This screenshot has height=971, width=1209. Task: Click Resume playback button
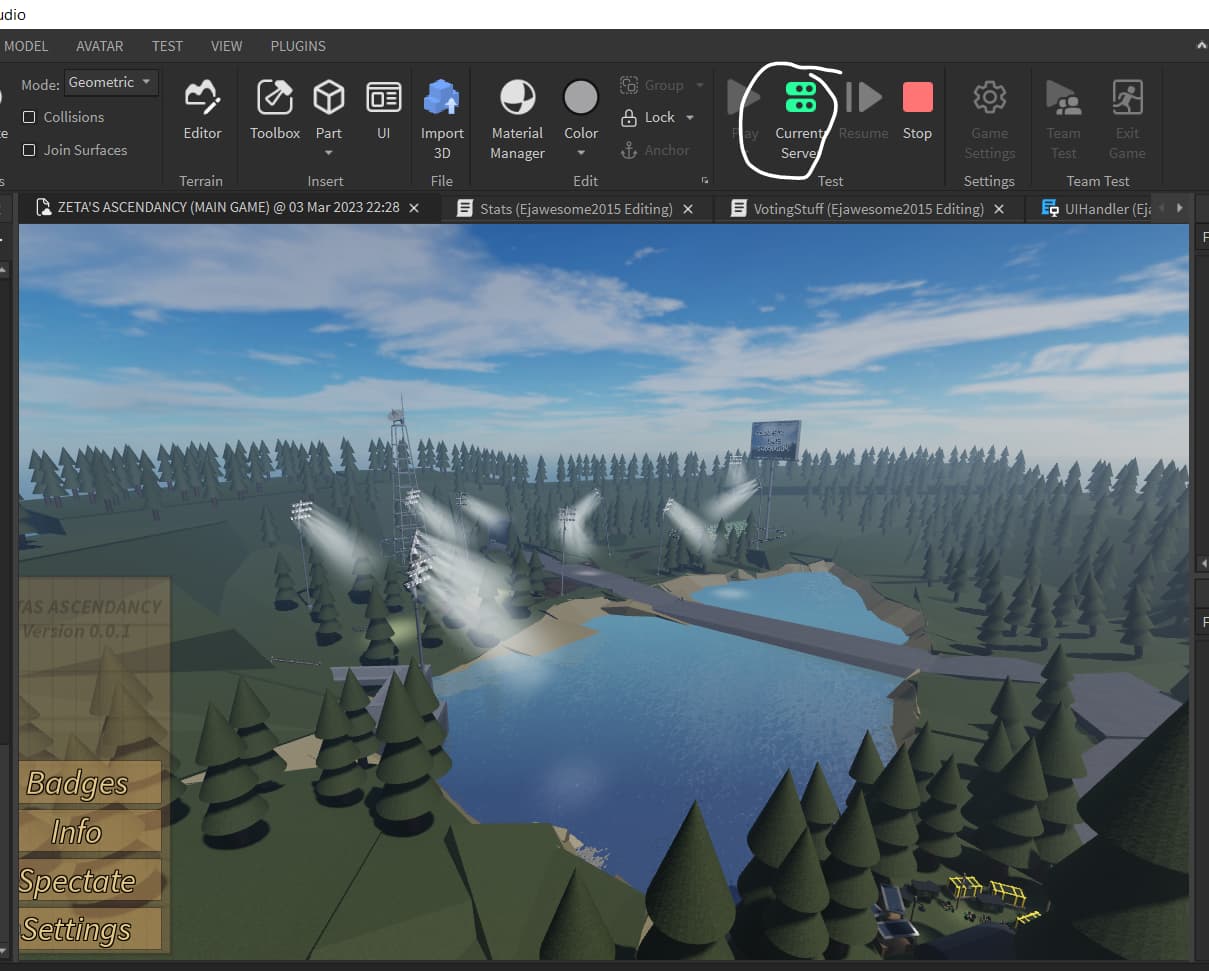tap(864, 110)
